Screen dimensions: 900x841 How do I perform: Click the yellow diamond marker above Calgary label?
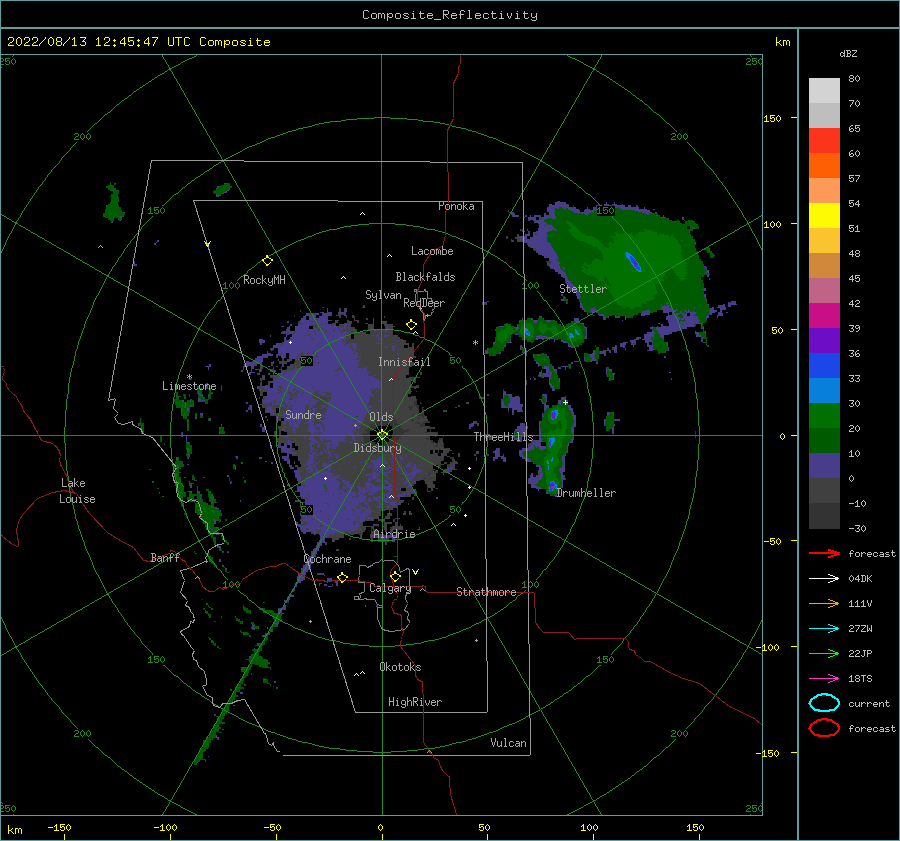(x=395, y=576)
